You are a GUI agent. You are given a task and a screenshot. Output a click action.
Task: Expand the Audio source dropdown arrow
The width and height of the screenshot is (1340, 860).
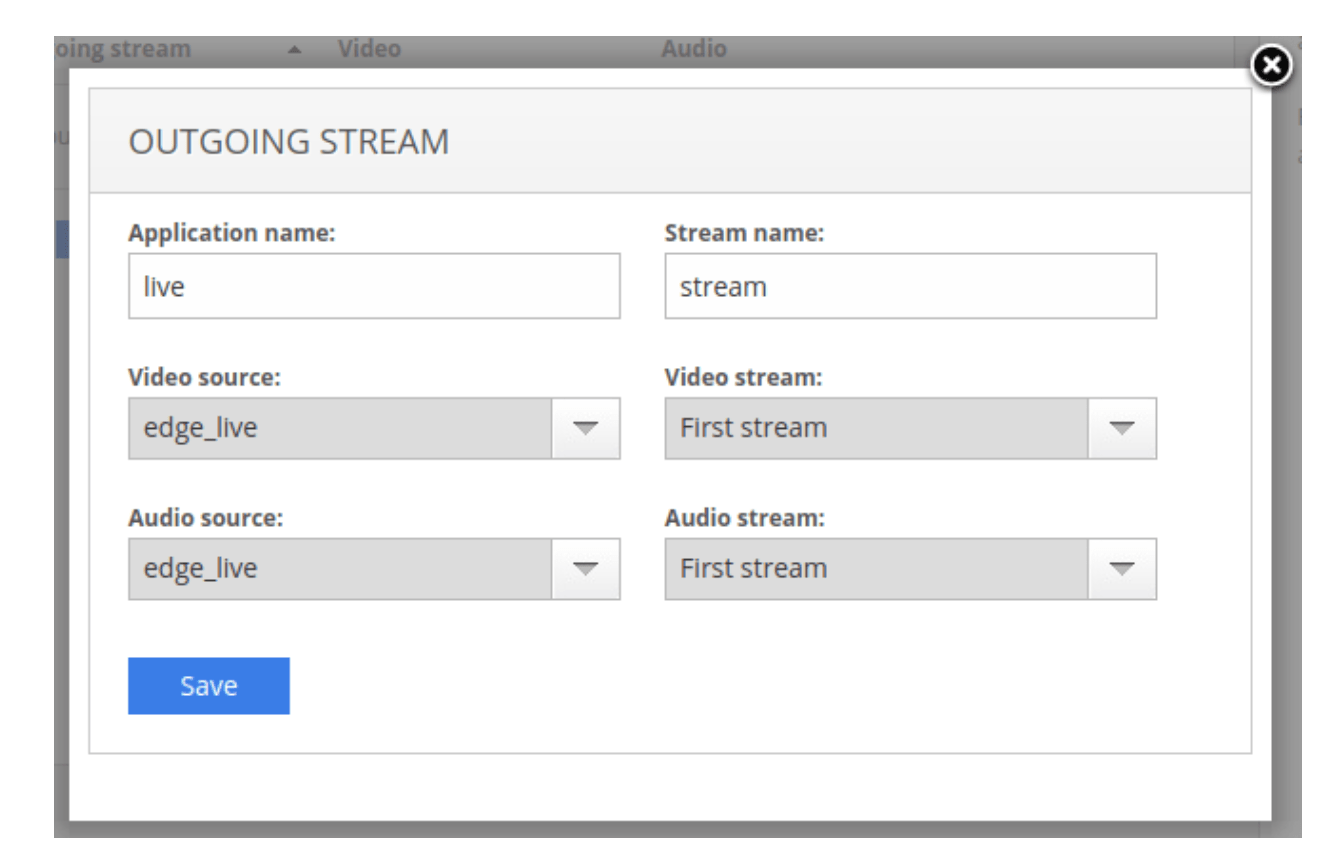click(585, 569)
